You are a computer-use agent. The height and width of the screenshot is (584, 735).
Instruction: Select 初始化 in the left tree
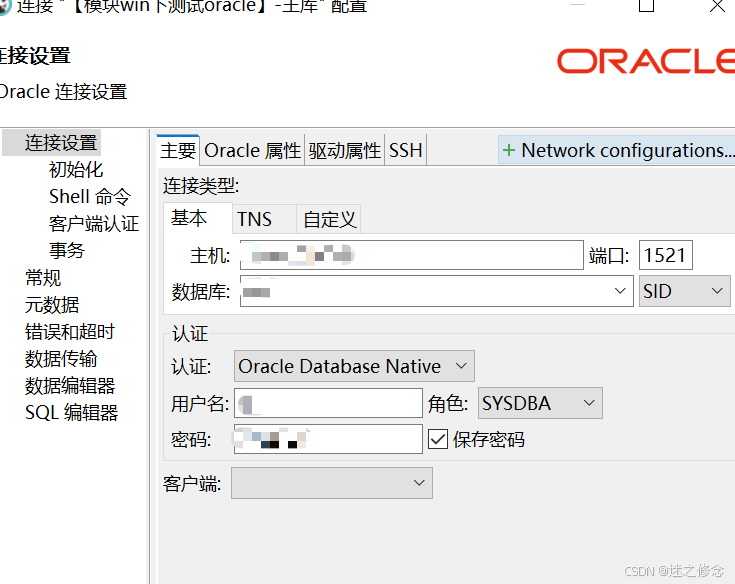pyautogui.click(x=76, y=169)
